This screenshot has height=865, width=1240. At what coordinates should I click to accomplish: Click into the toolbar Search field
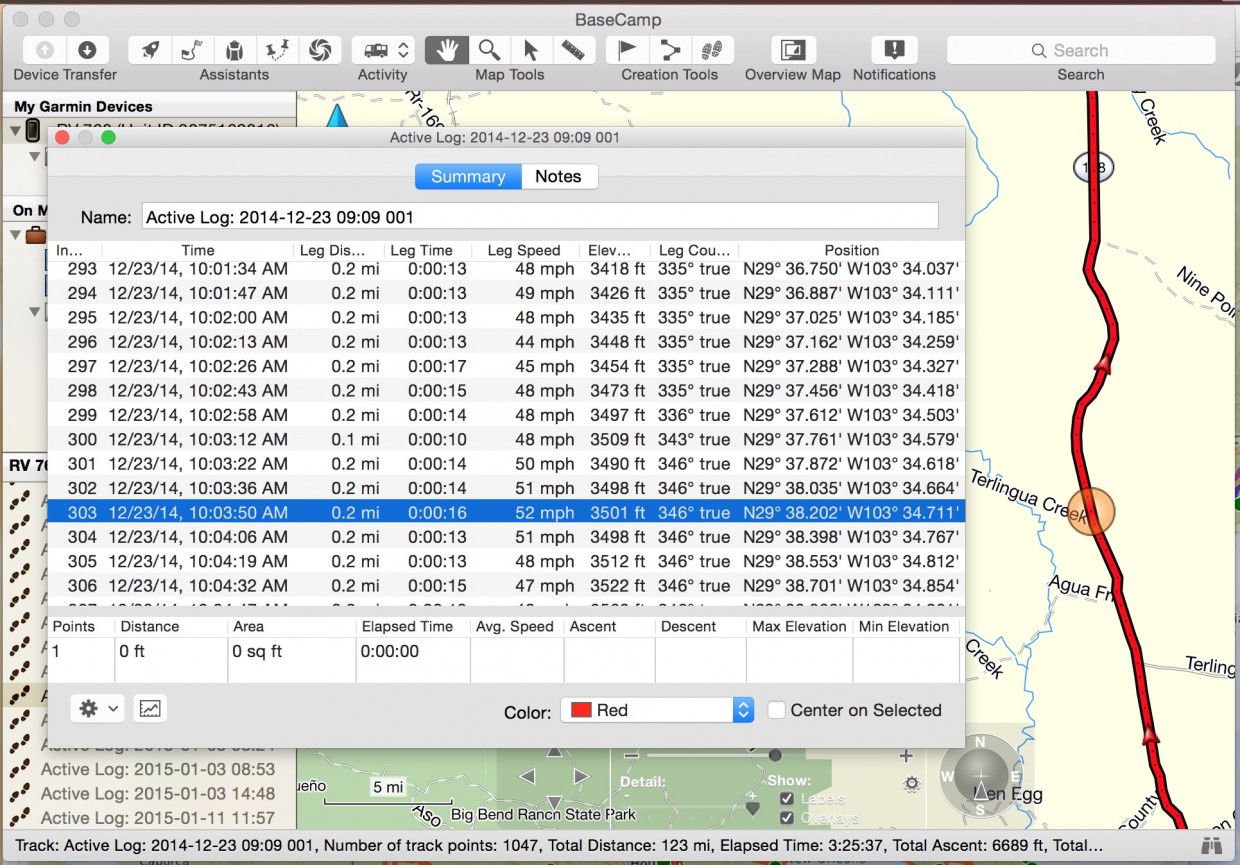point(1081,50)
